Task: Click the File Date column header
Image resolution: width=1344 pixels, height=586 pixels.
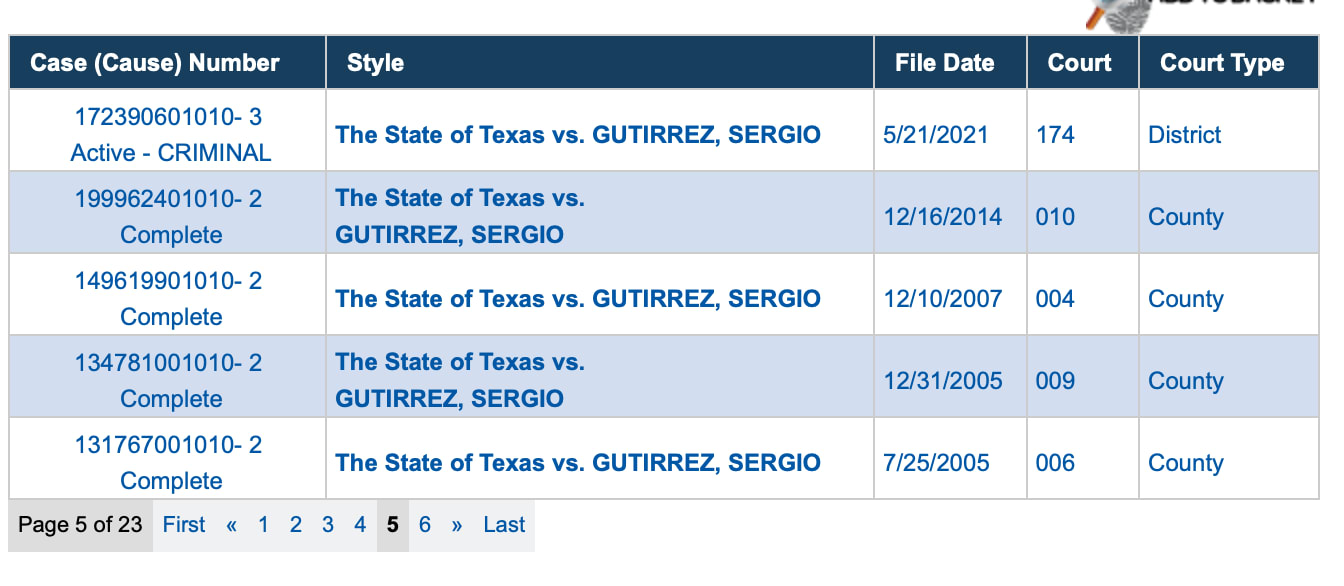Action: coord(944,63)
